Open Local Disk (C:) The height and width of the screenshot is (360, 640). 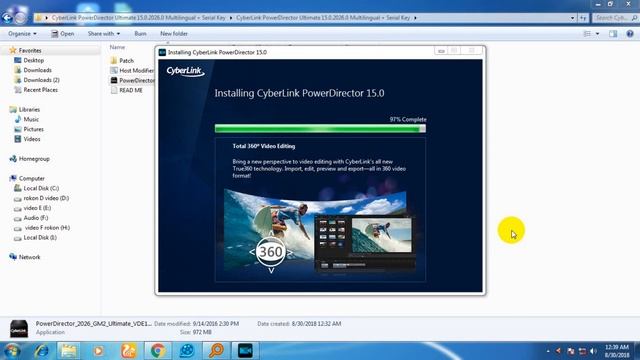(x=37, y=188)
